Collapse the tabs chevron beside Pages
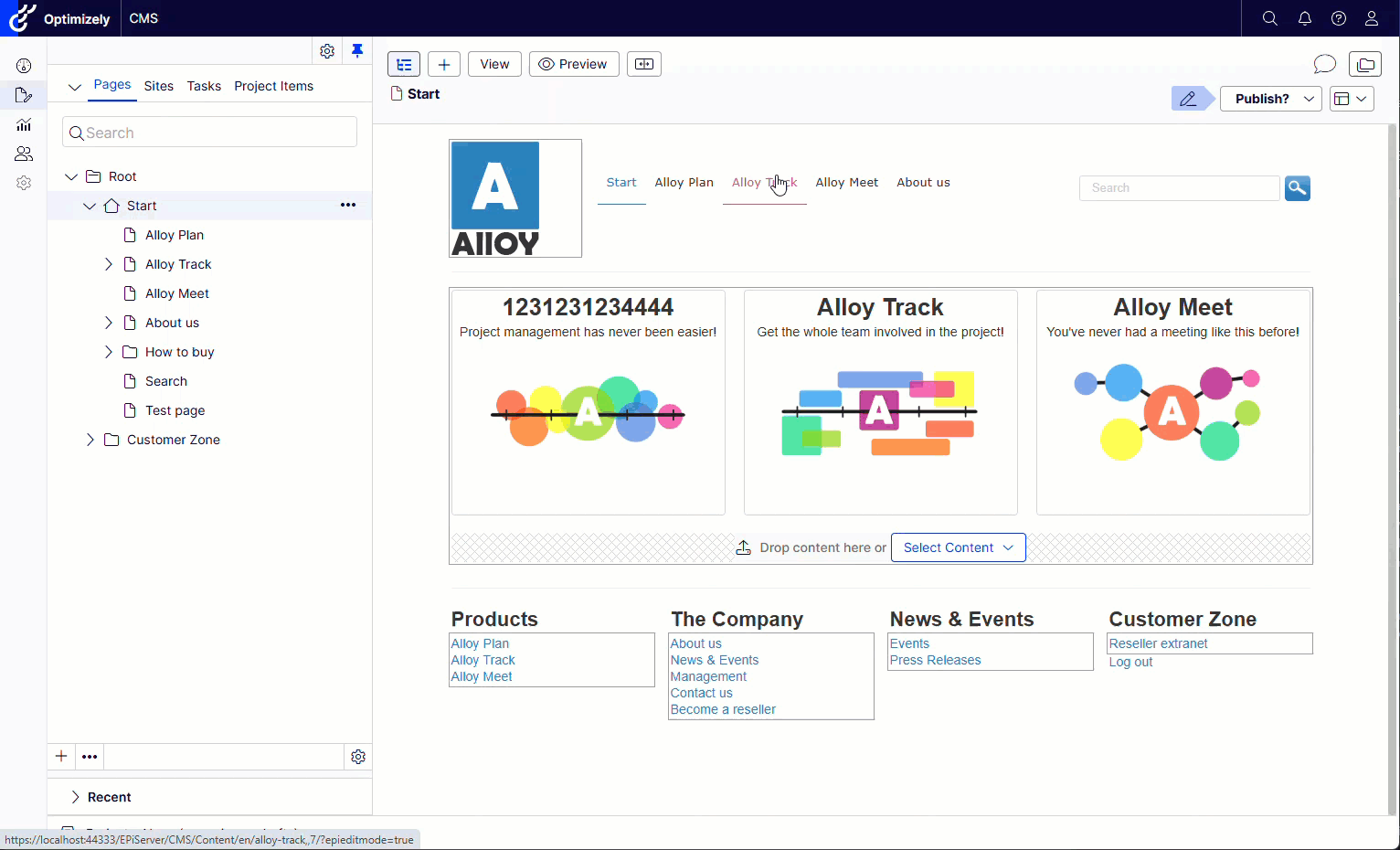The width and height of the screenshot is (1400, 850). point(75,87)
